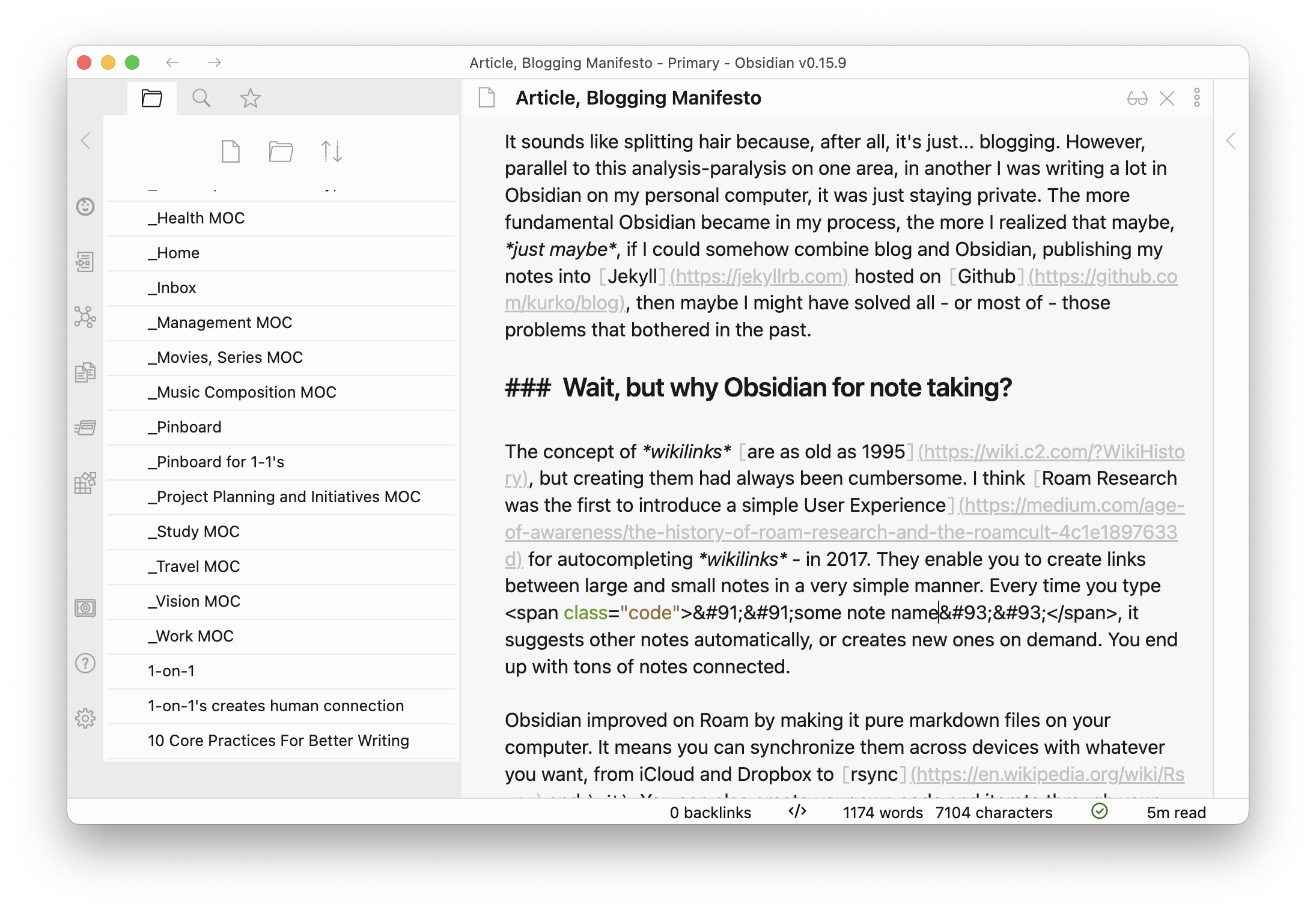This screenshot has height=913, width=1316.
Task: Click the 5m read status entry
Action: (1176, 813)
